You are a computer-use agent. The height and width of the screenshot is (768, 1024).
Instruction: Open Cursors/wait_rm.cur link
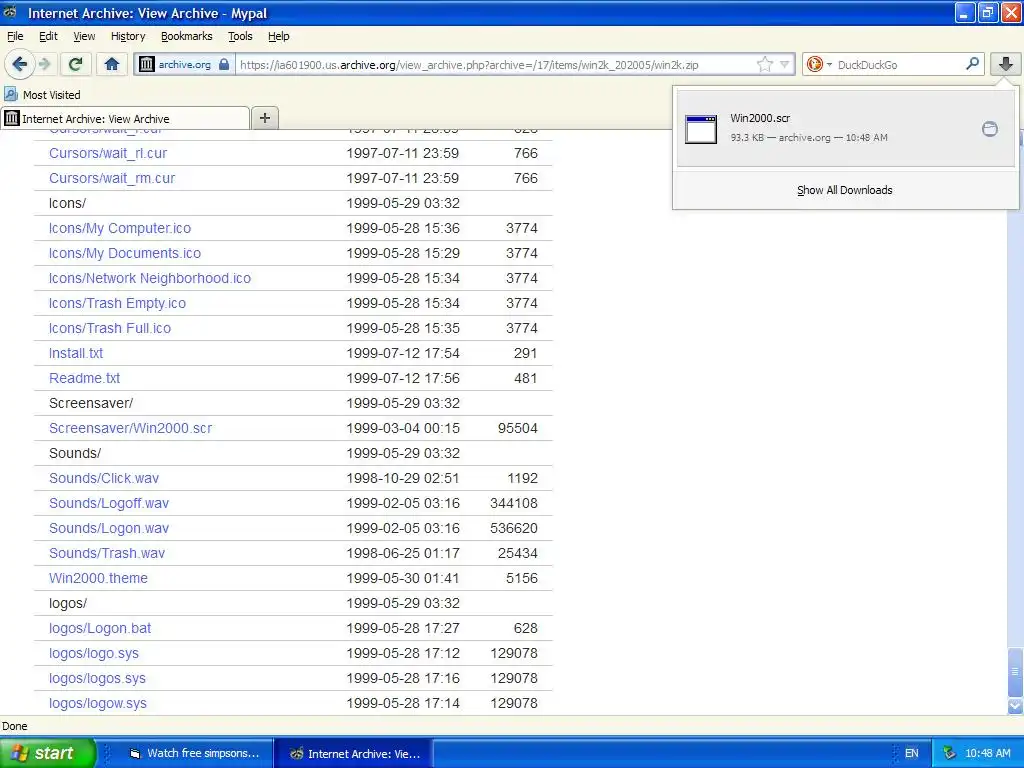pyautogui.click(x=112, y=178)
